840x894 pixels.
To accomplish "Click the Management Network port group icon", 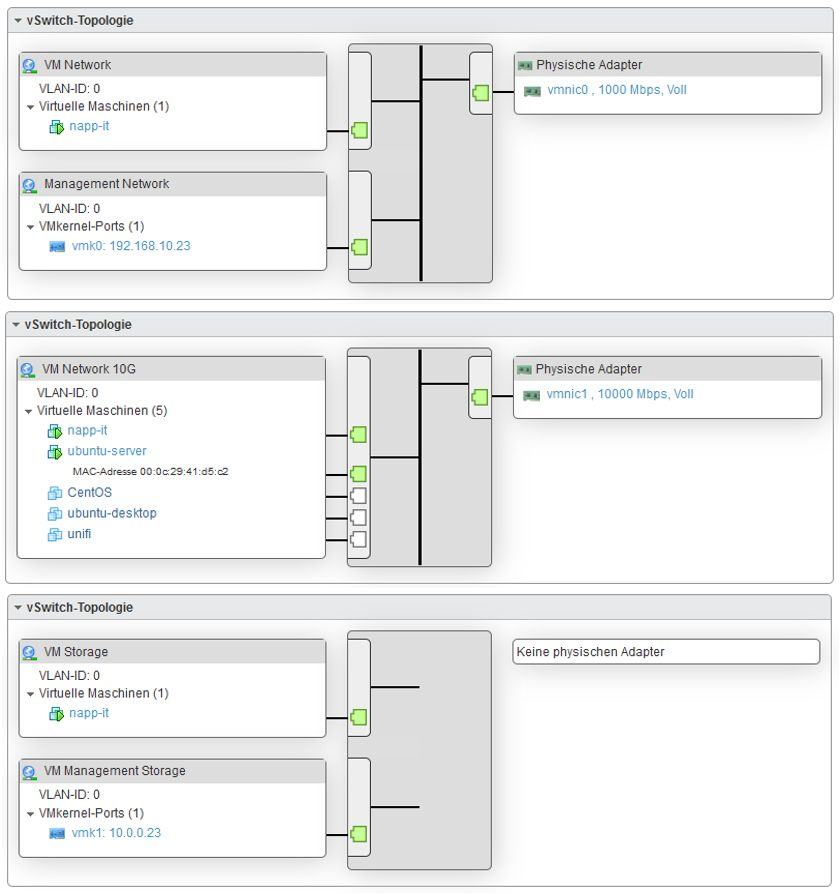I will tap(29, 185).
